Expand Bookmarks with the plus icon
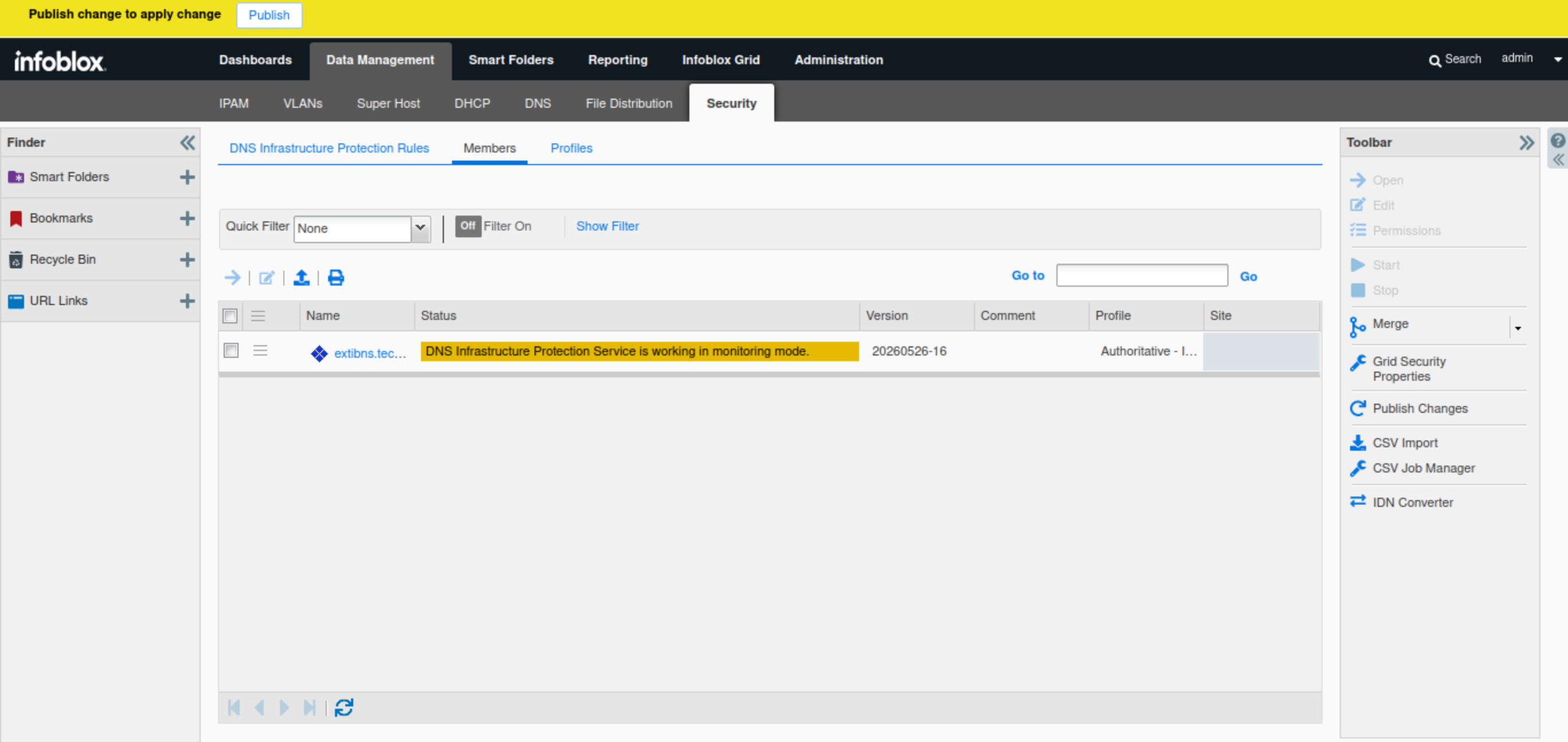Viewport: 1568px width, 742px height. pos(188,218)
